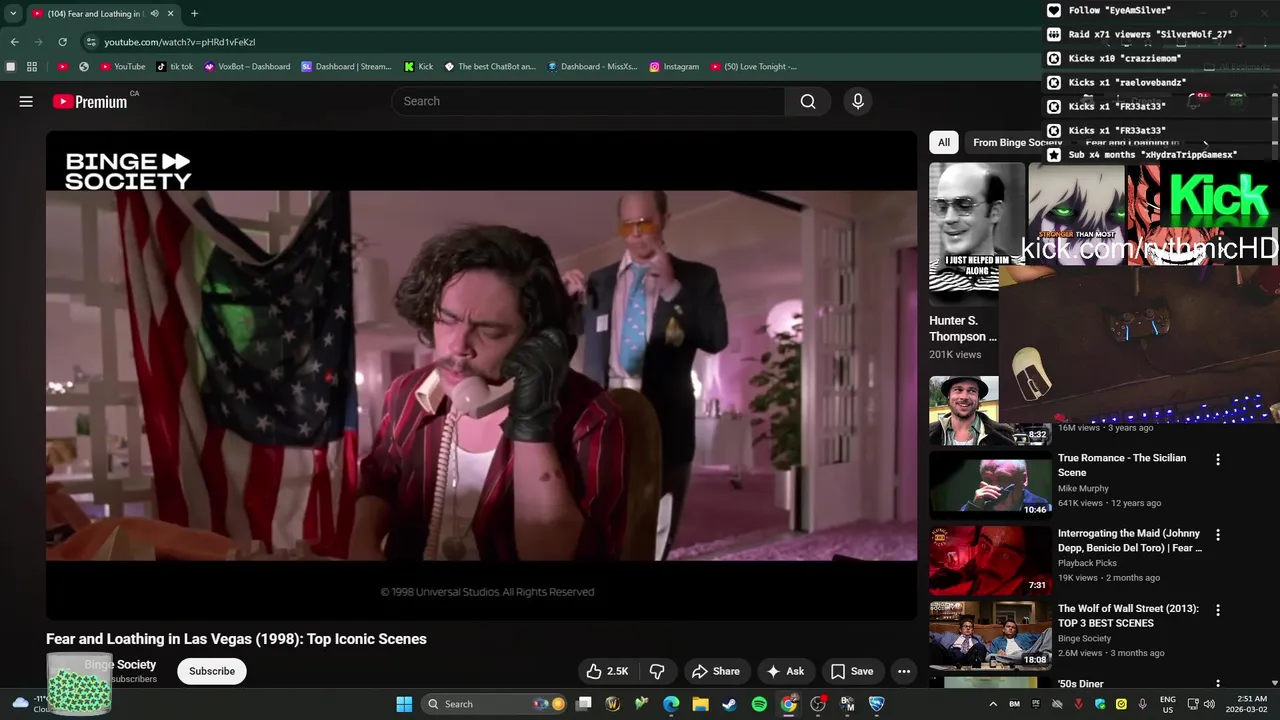Open options menu for Wolf of Wall Street video
The image size is (1280, 720).
[x=1218, y=610]
